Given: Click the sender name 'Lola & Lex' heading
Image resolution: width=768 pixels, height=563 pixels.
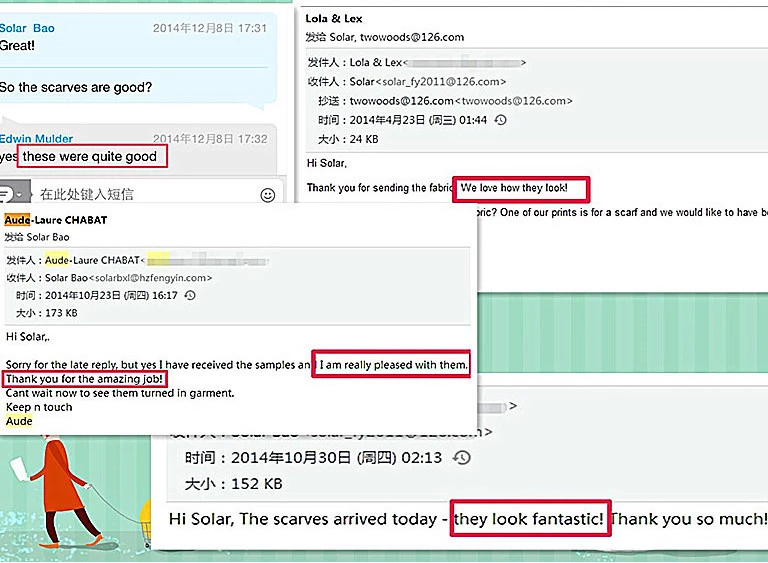Looking at the screenshot, I should 334,19.
